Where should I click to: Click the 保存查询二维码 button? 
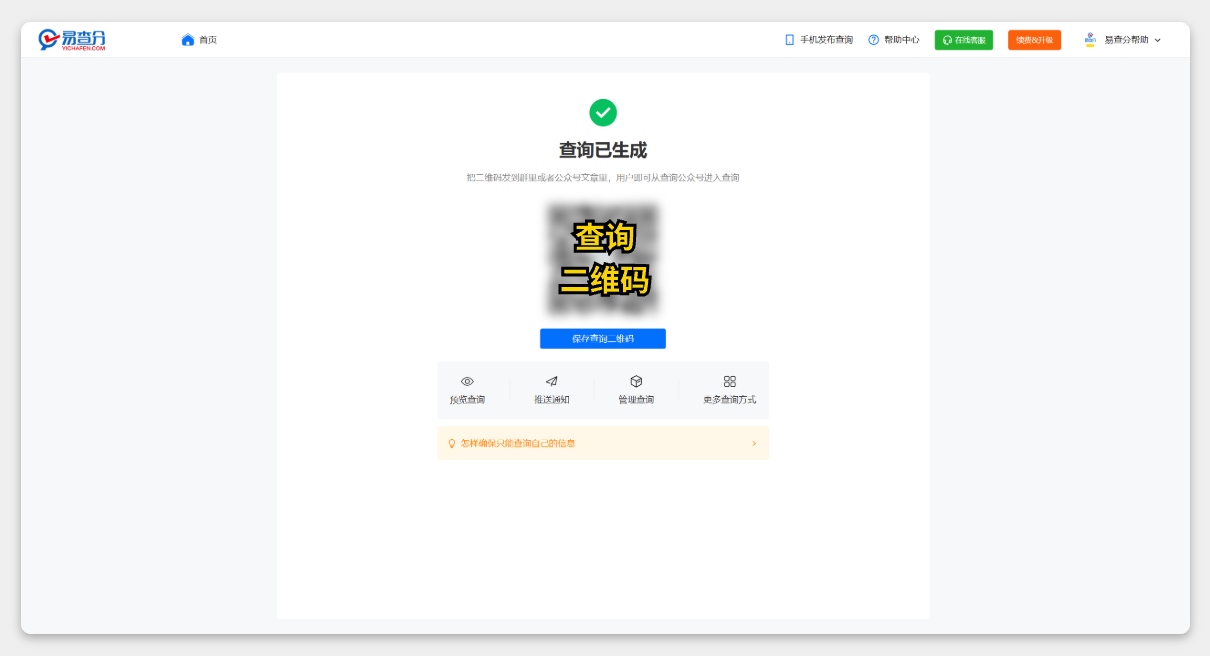pos(602,338)
